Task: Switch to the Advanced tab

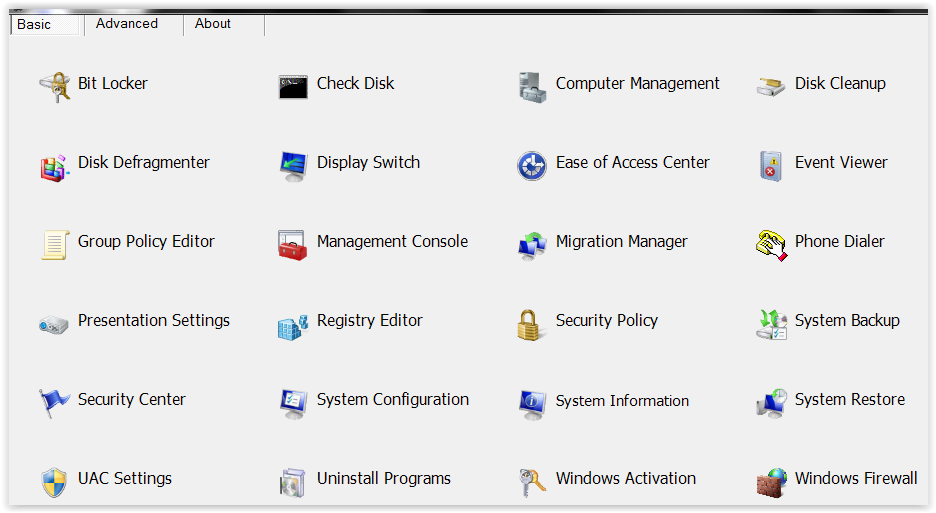Action: 127,24
